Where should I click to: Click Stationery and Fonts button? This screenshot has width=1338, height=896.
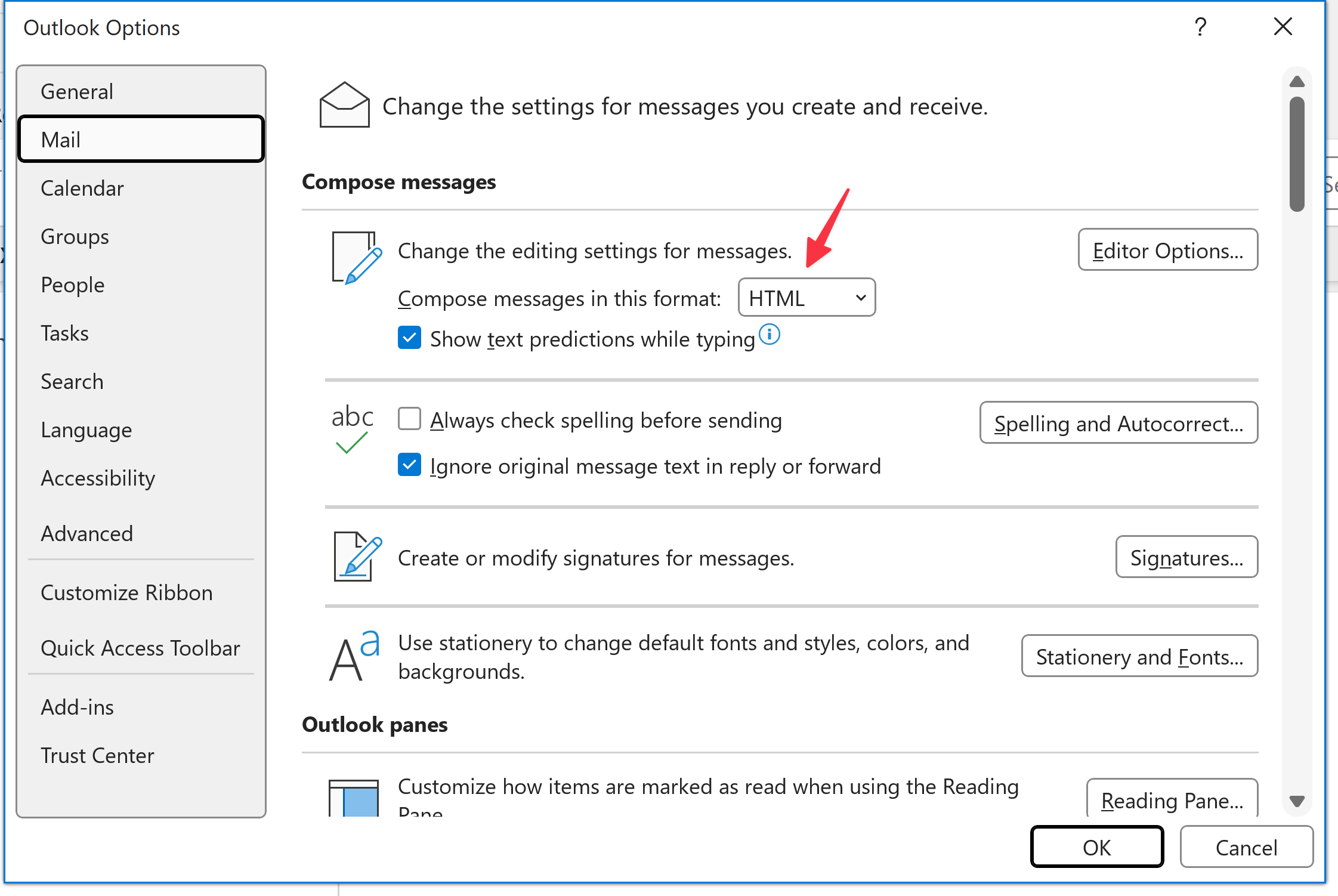(x=1139, y=656)
